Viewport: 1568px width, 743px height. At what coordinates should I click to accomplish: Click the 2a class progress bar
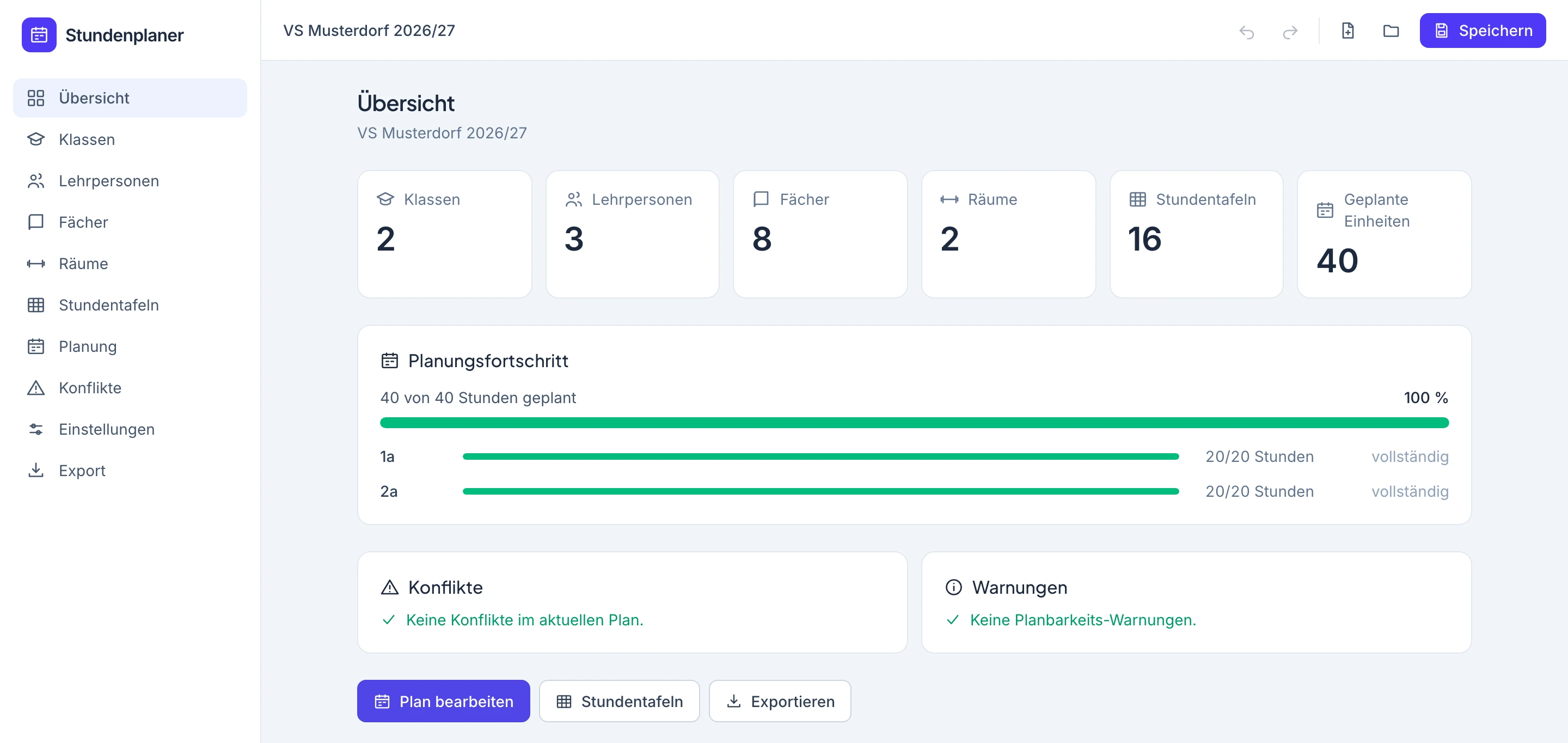[820, 491]
